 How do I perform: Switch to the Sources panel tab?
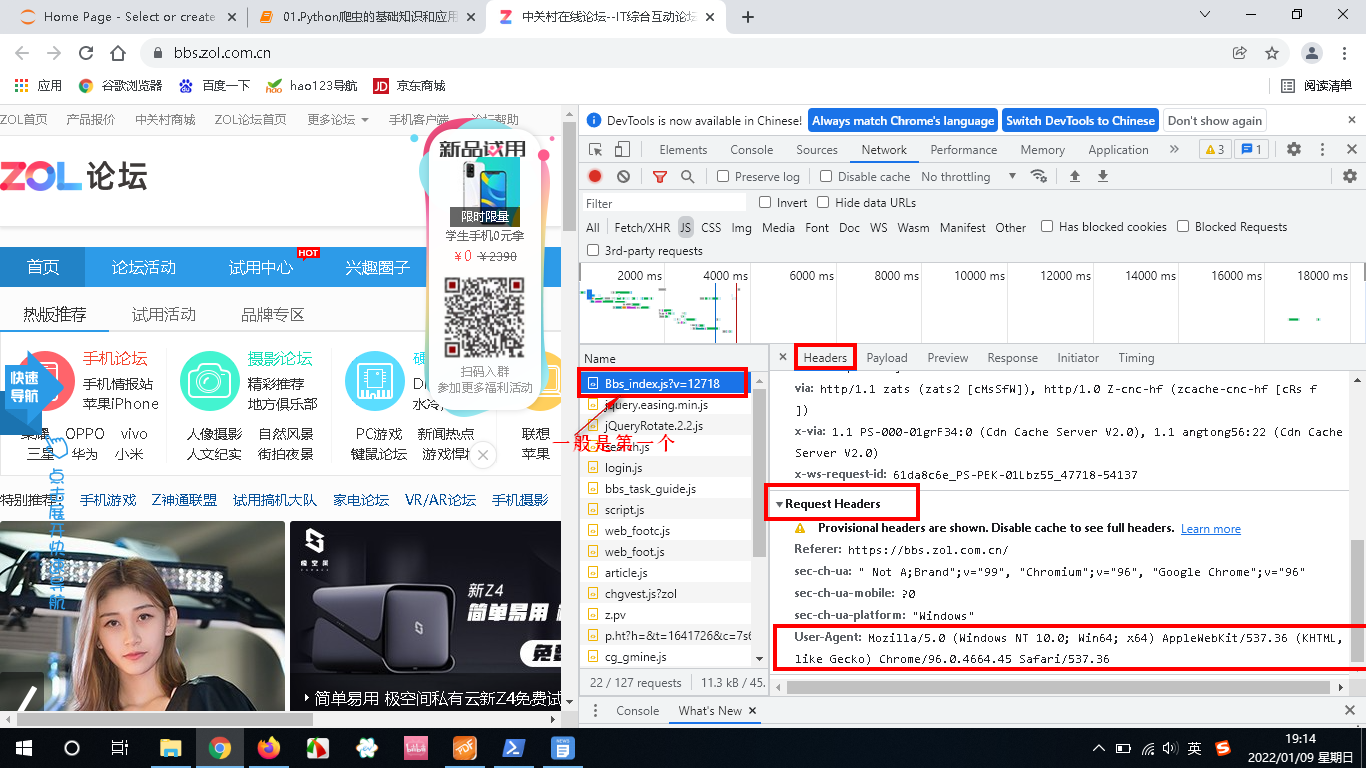pos(817,150)
